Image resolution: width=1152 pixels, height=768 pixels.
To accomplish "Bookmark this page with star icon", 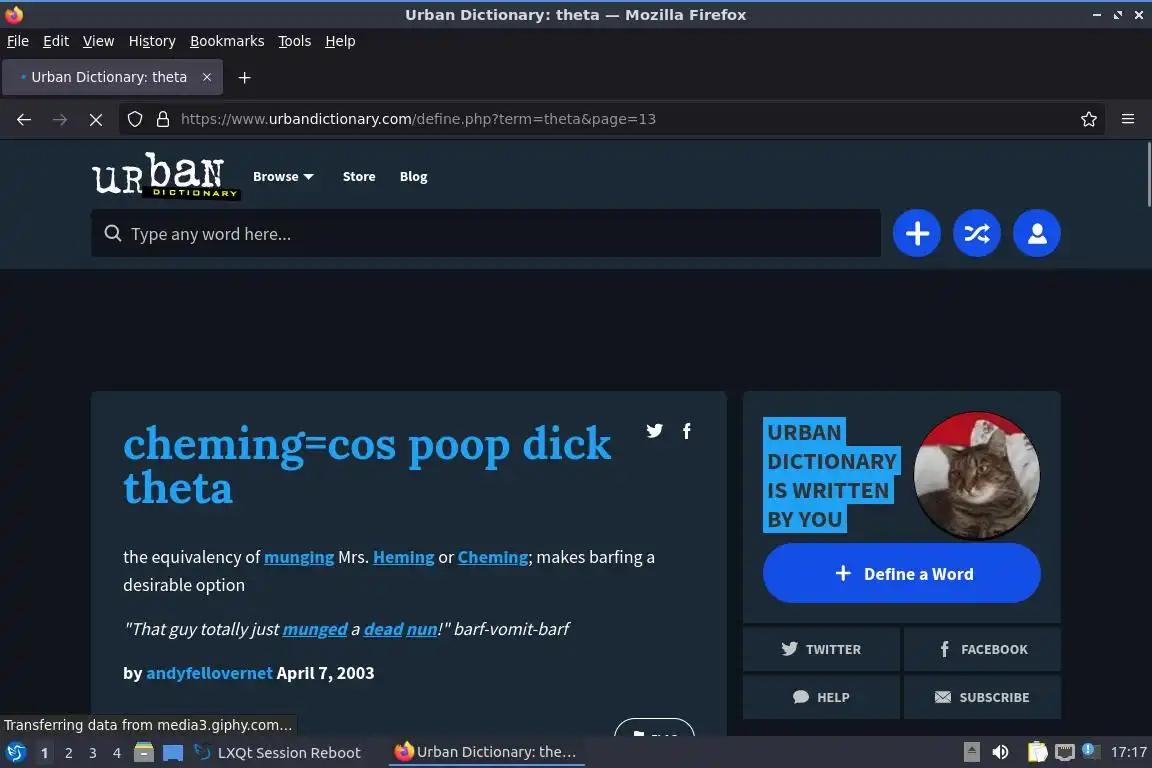I will coord(1089,119).
